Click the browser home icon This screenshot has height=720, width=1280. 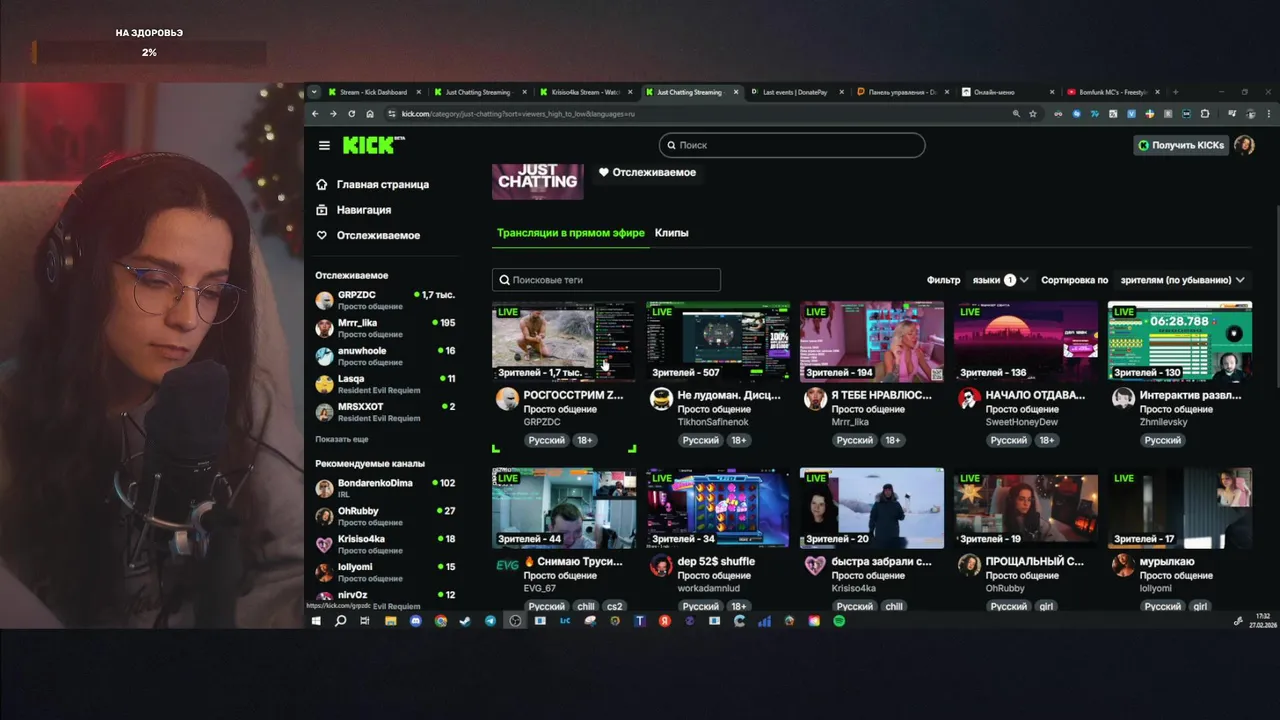(x=370, y=114)
